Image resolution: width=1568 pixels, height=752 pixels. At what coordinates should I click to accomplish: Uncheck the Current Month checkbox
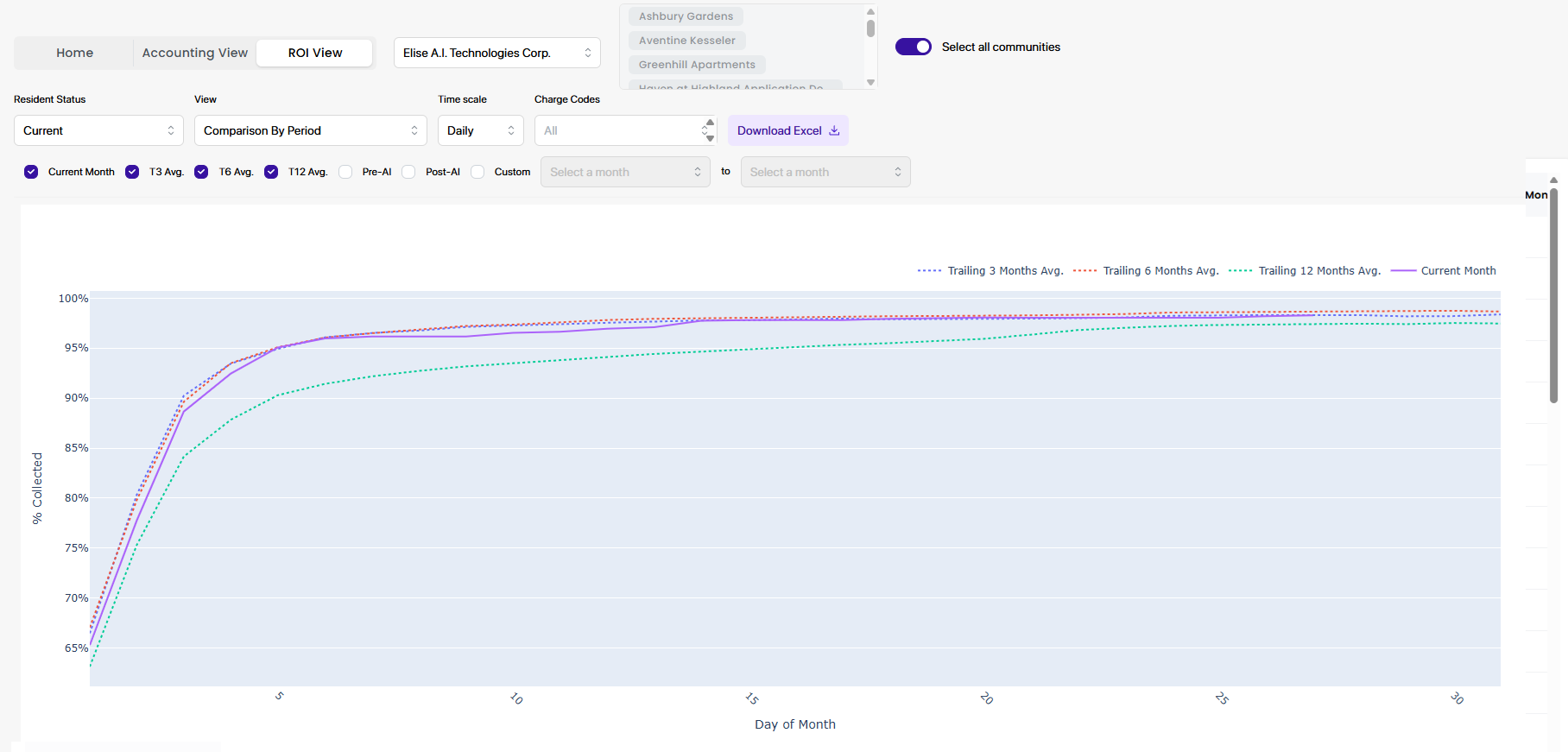[x=31, y=172]
